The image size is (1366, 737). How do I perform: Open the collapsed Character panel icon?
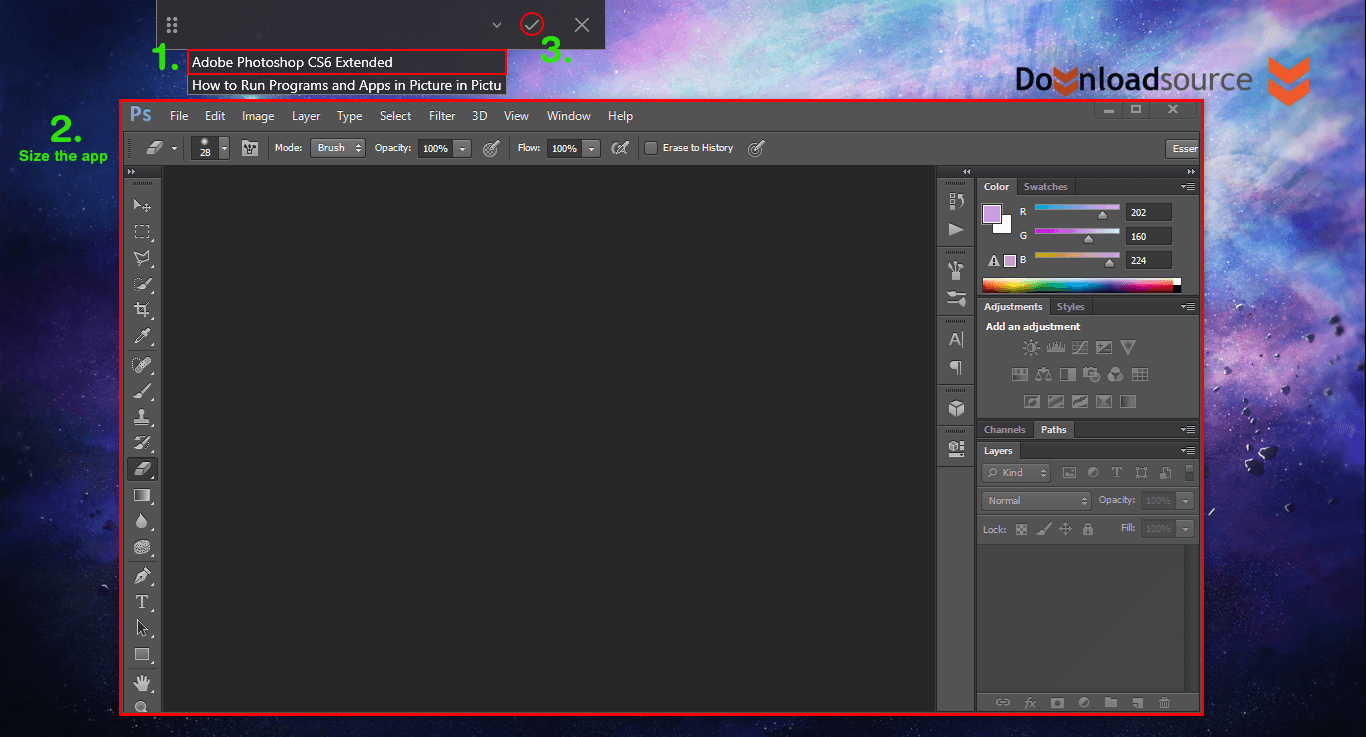[x=956, y=339]
